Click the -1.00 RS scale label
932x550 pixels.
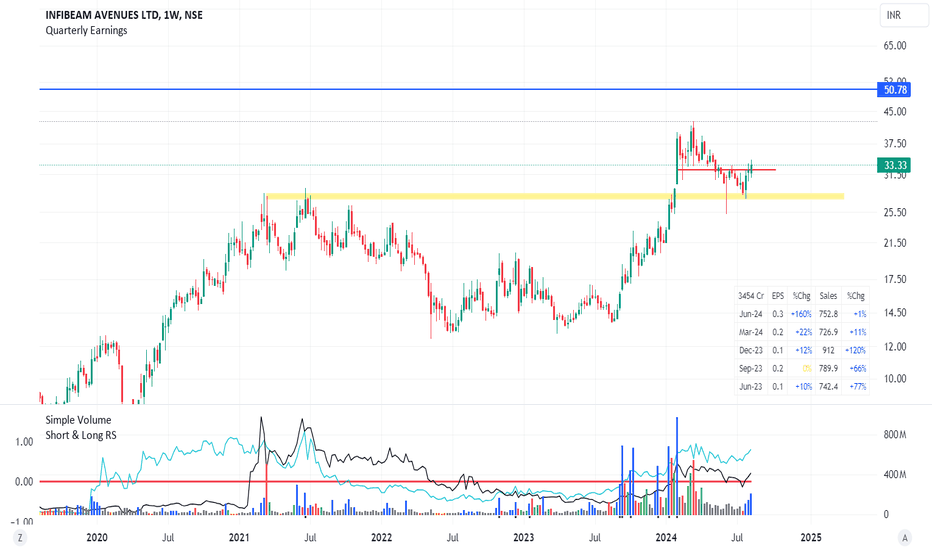point(23,521)
